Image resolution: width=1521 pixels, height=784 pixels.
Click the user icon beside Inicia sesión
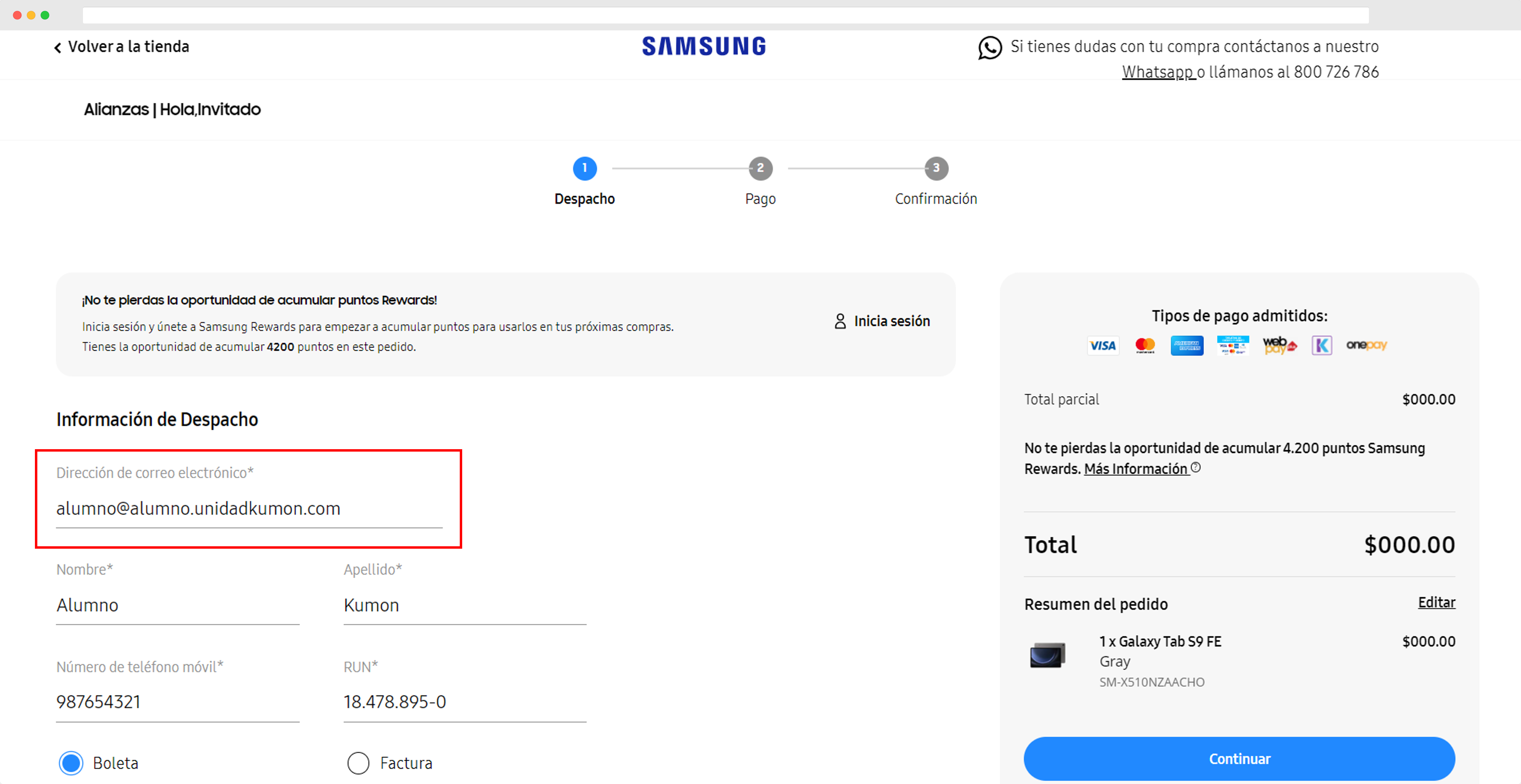point(840,321)
